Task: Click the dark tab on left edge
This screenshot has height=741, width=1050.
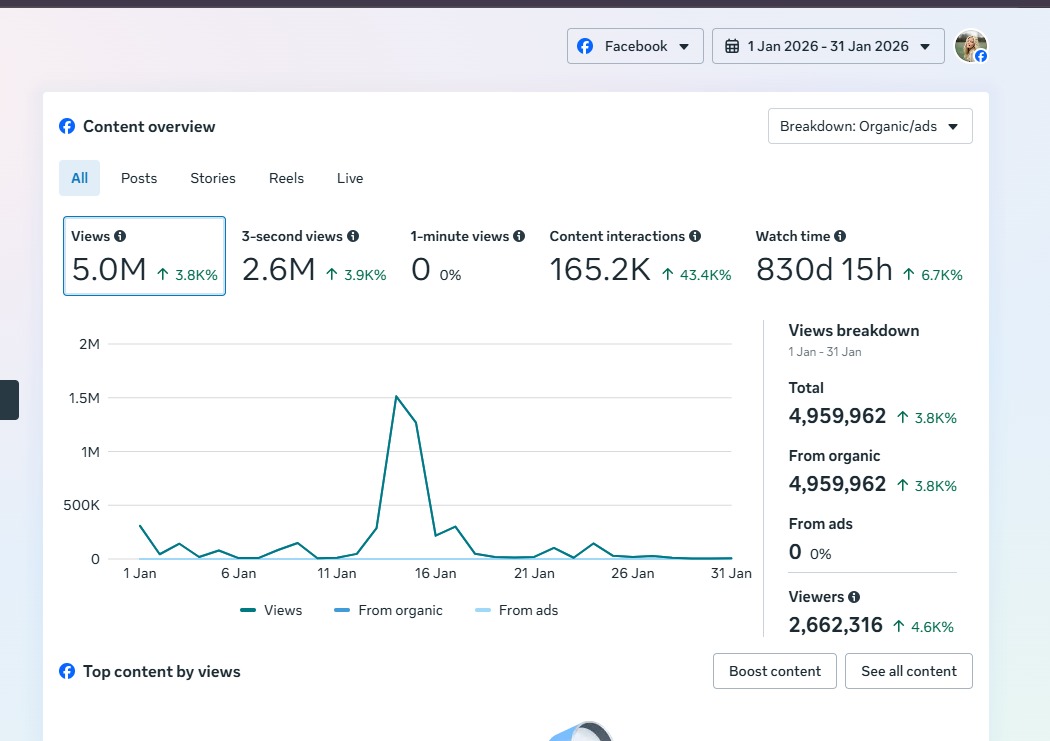Action: (9, 400)
